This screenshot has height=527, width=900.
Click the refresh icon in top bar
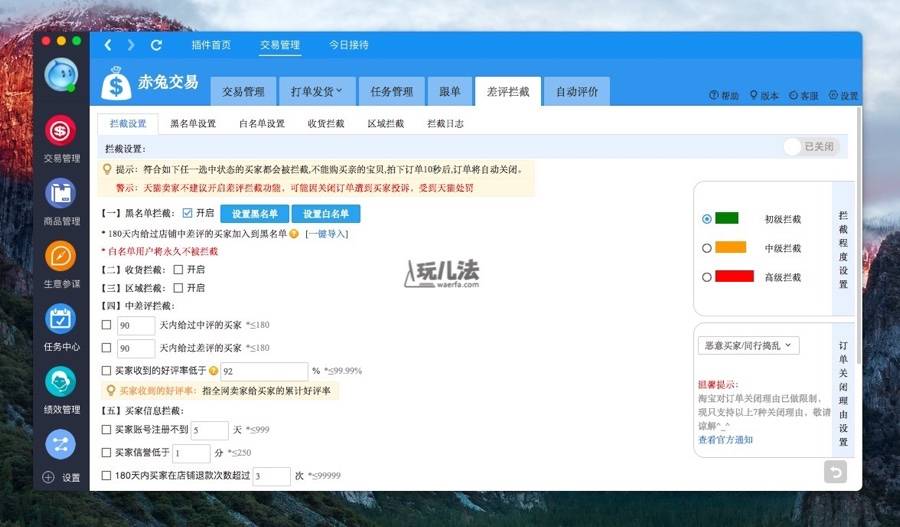pos(156,45)
